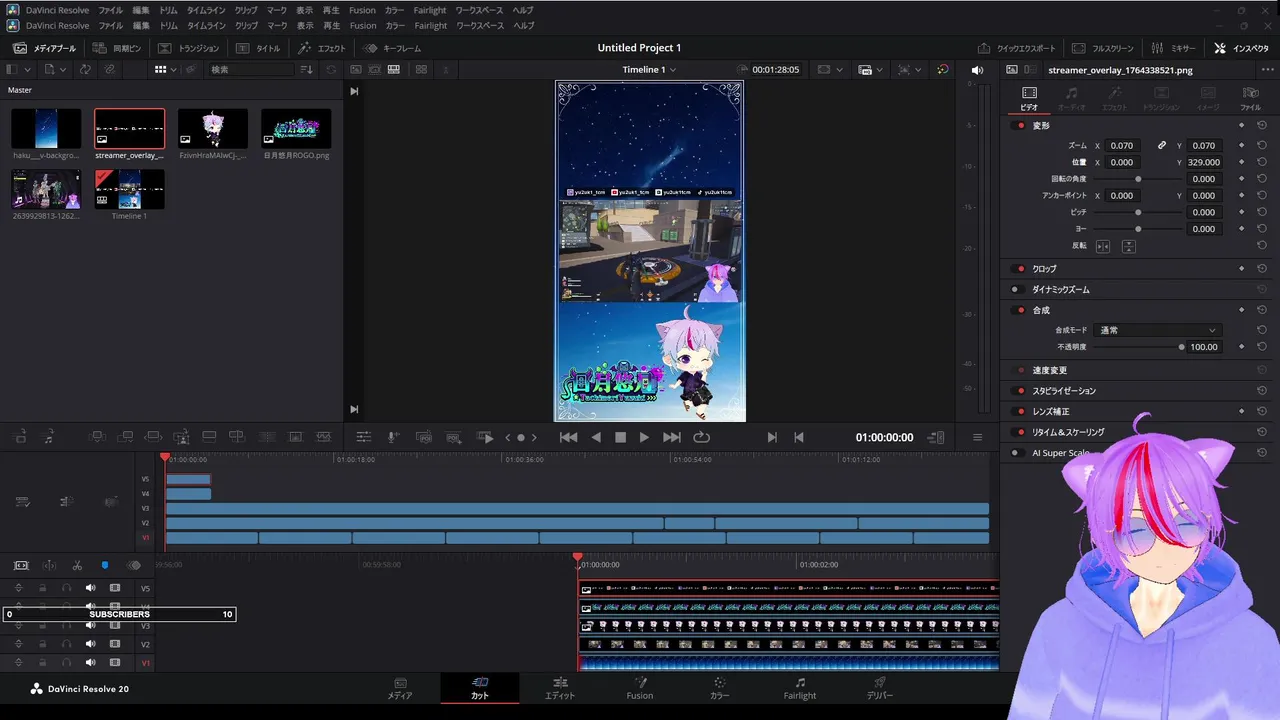Mute audio with the viewer speaker icon
The image size is (1280, 720).
[977, 70]
